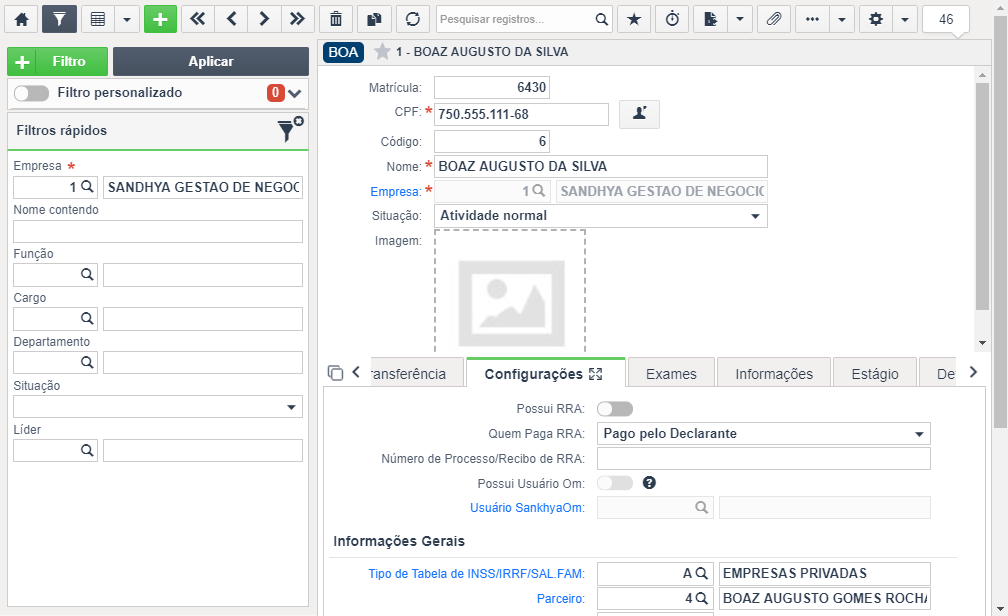Expand the Filtro personalizado chevron

click(x=294, y=93)
